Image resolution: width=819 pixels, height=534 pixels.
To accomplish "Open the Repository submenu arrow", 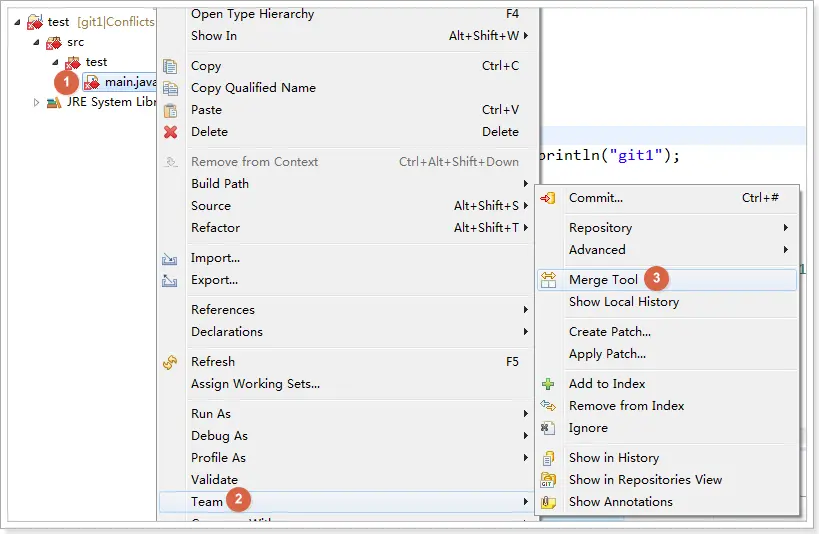I will point(786,228).
